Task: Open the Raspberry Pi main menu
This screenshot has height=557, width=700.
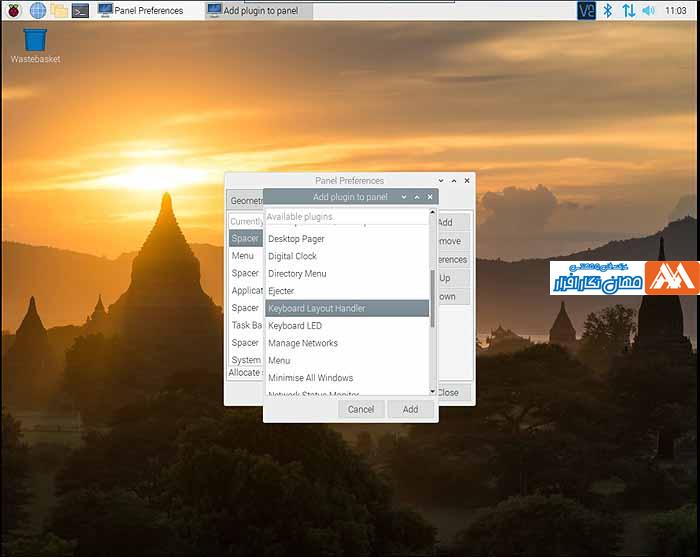Action: pos(14,10)
